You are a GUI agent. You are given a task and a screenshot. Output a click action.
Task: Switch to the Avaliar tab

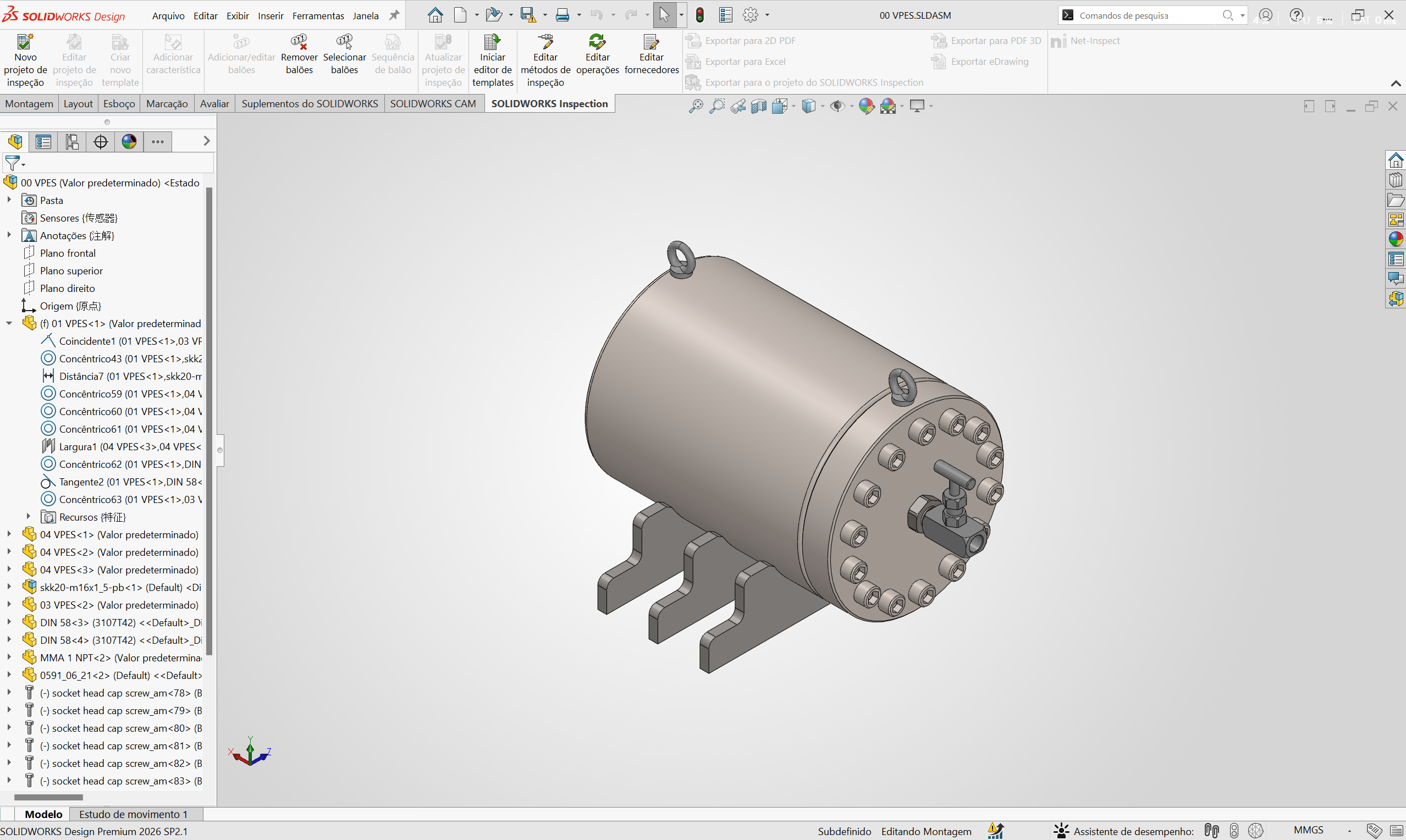tap(214, 103)
